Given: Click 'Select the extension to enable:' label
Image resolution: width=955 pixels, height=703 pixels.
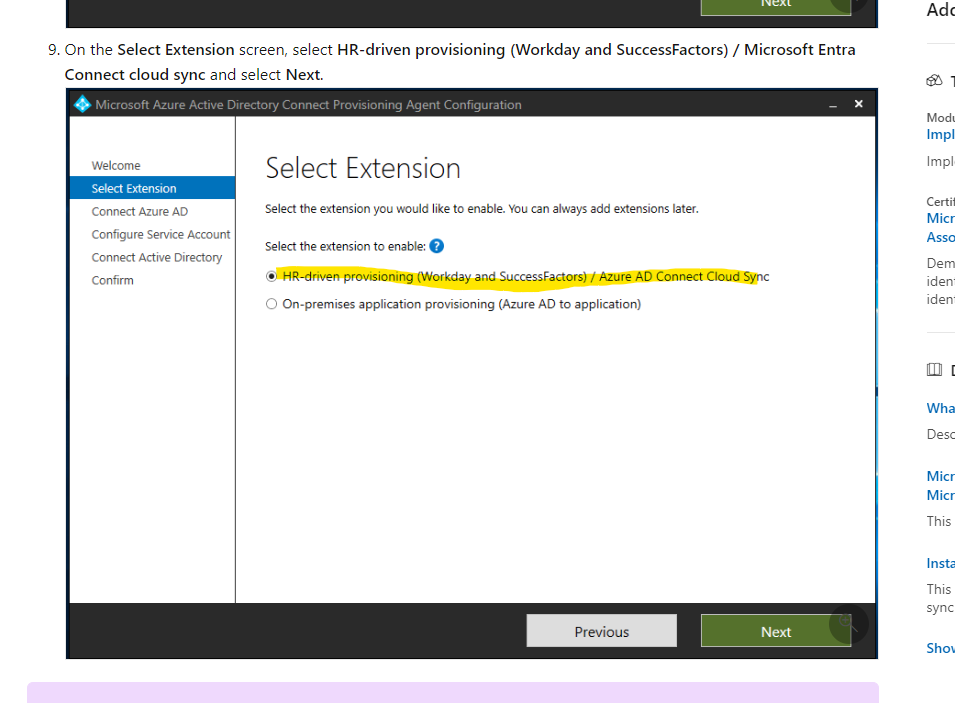Looking at the screenshot, I should point(345,246).
